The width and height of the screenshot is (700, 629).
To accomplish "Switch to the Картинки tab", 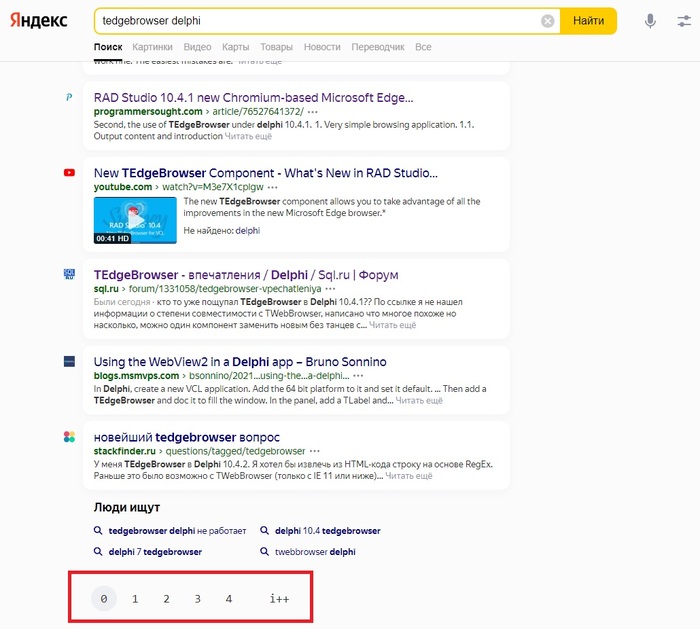I will tap(152, 47).
